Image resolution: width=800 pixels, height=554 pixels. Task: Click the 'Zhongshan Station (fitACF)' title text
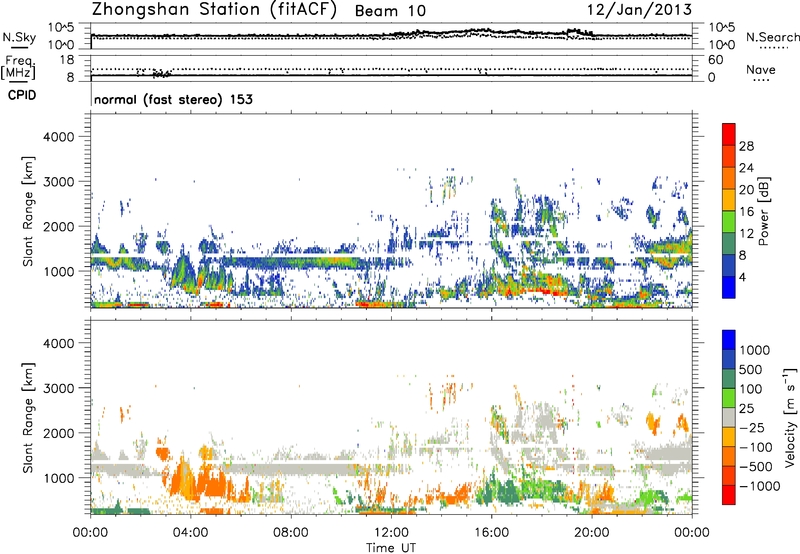tap(214, 11)
